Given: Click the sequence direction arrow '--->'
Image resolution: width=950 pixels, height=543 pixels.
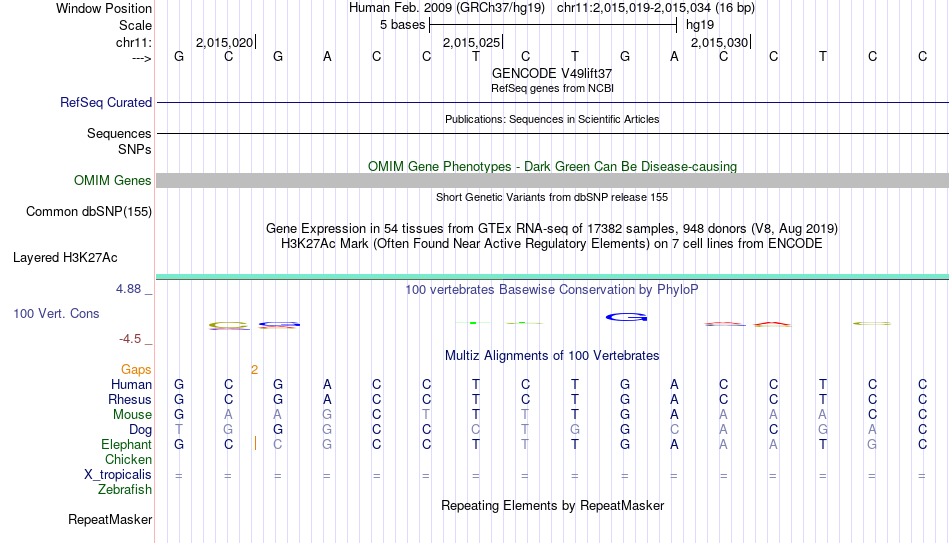Looking at the screenshot, I should pos(141,59).
